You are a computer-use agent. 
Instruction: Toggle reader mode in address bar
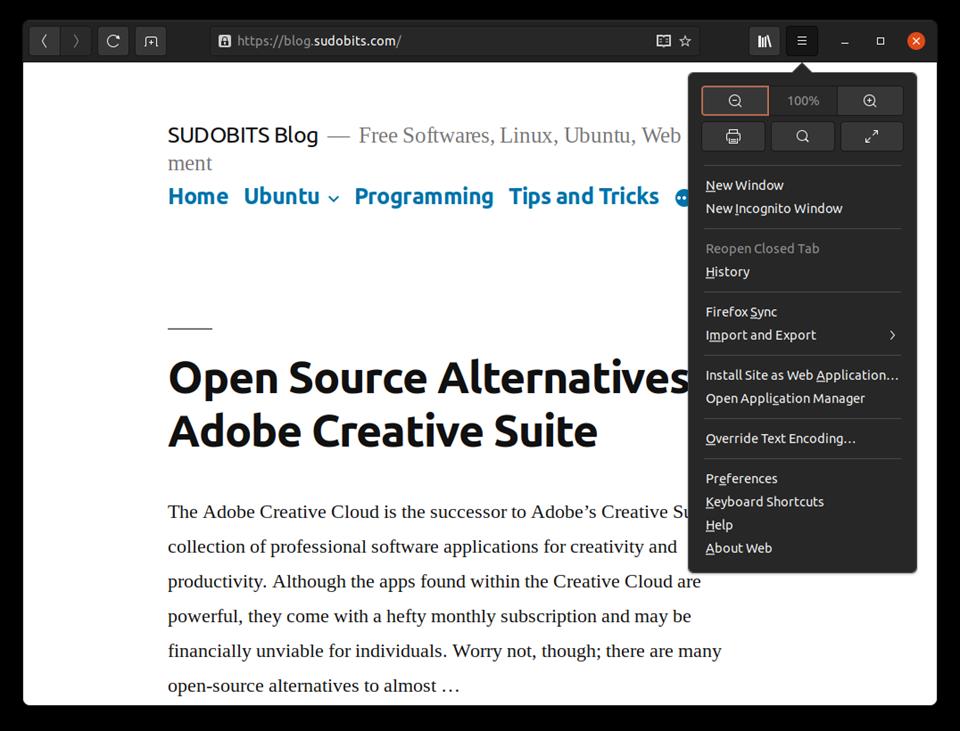point(663,41)
